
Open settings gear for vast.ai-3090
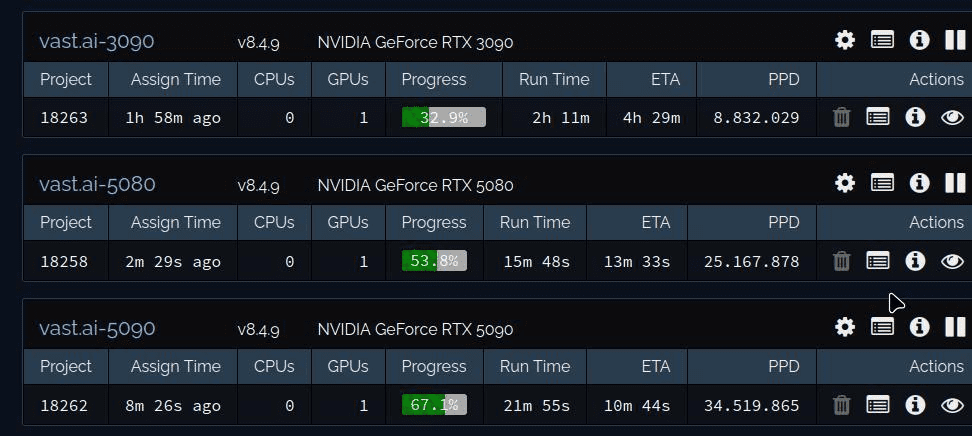click(845, 40)
